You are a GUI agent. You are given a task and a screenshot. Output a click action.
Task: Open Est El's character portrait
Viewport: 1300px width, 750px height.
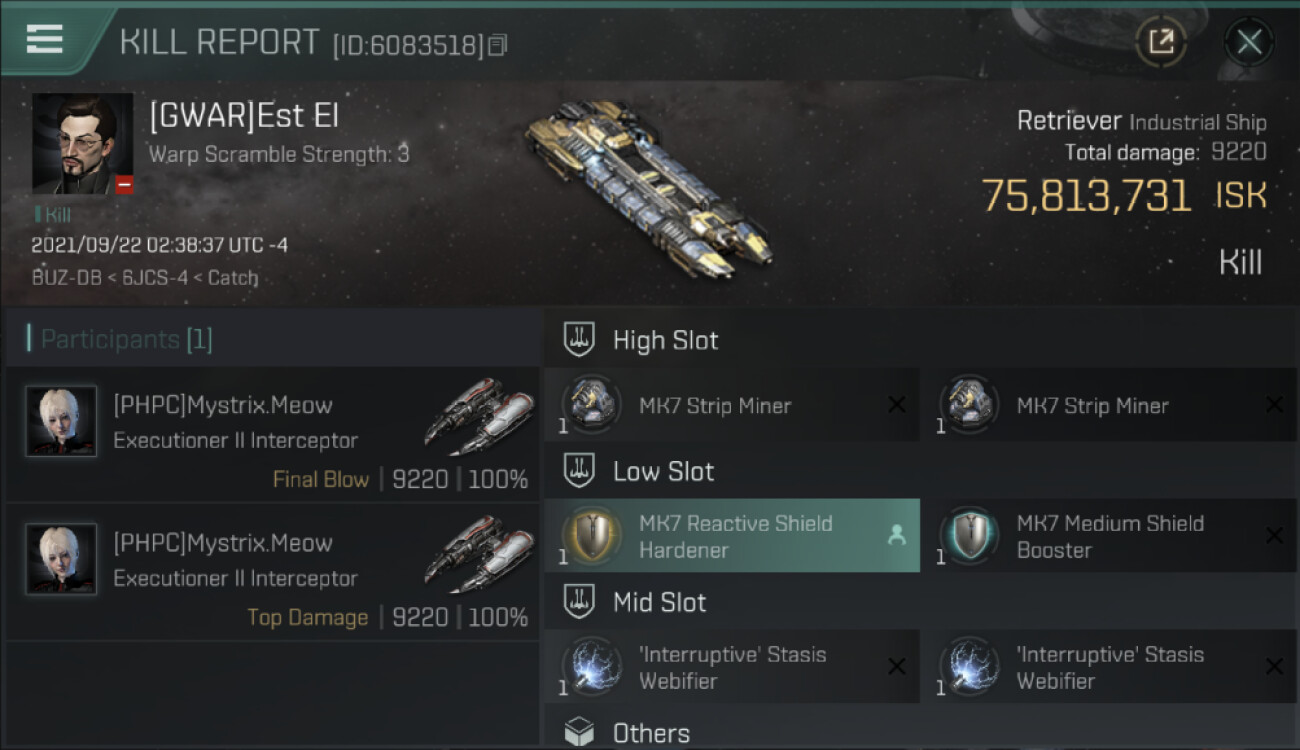[82, 144]
